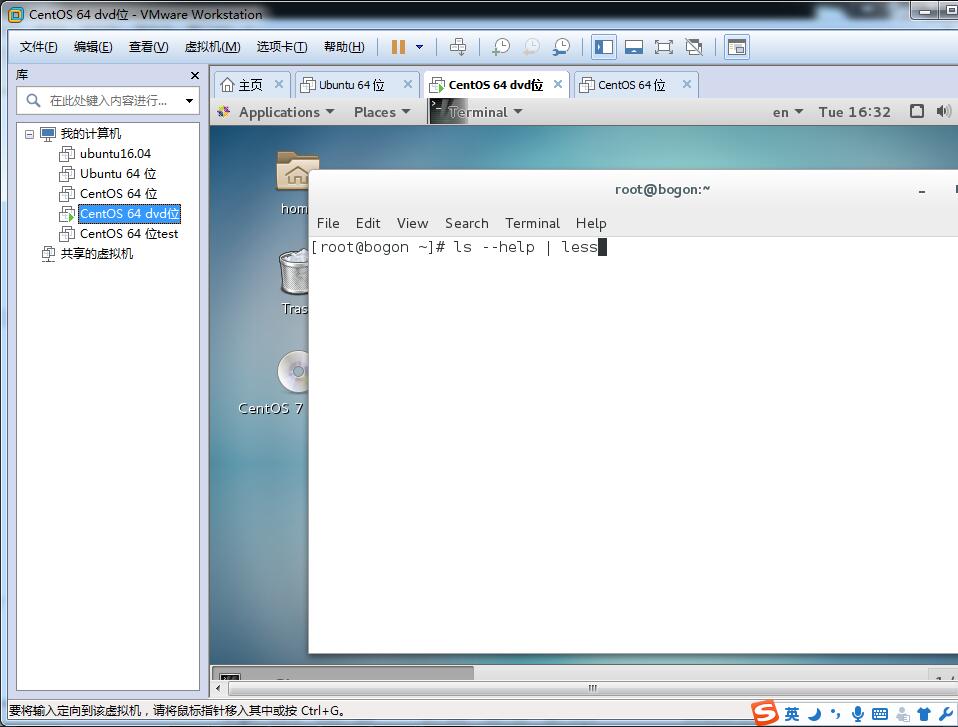The width and height of the screenshot is (958, 727).
Task: Select CentOS 64 位 in the library tree
Action: pos(119,194)
